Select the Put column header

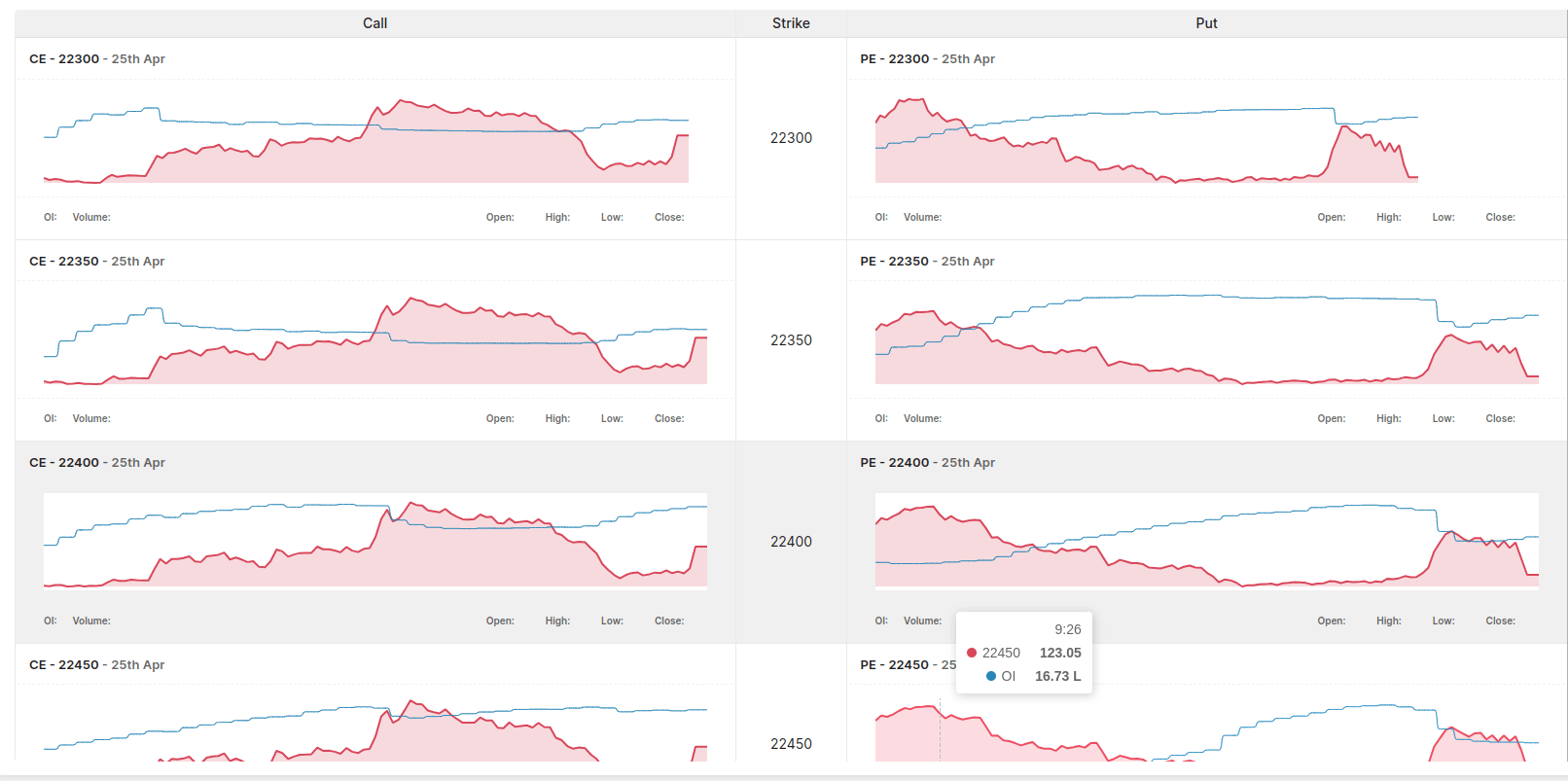[x=1206, y=22]
